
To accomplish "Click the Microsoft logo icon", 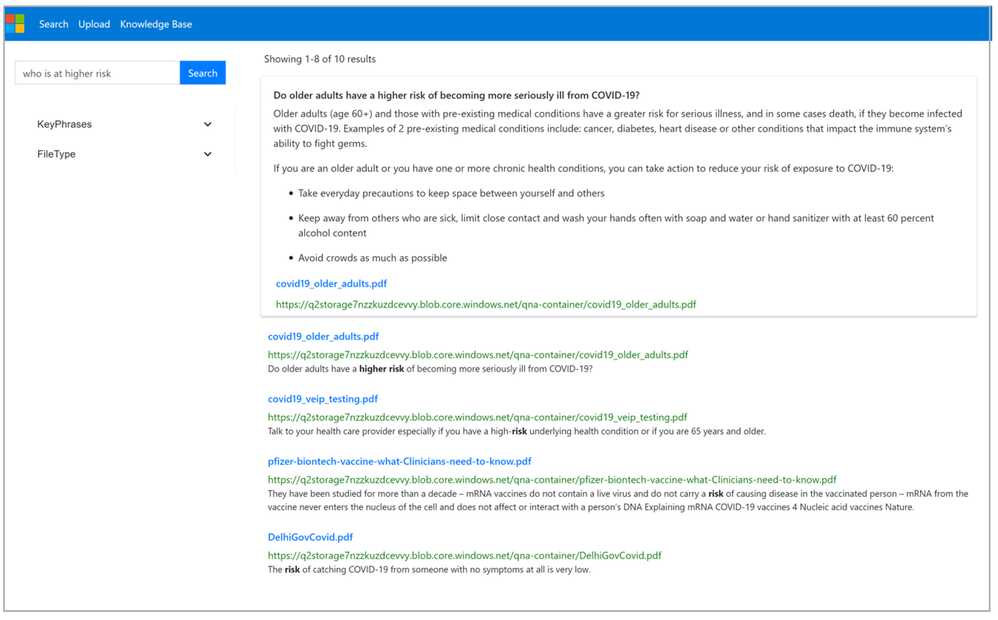I will click(x=15, y=24).
